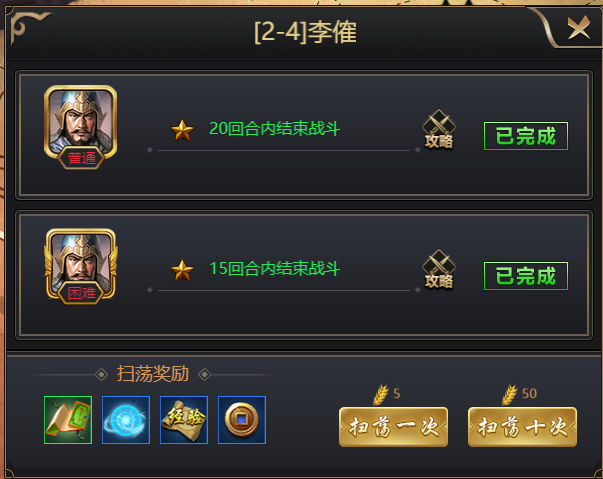Click the sweep ten times button
The height and width of the screenshot is (479, 603).
(x=522, y=427)
